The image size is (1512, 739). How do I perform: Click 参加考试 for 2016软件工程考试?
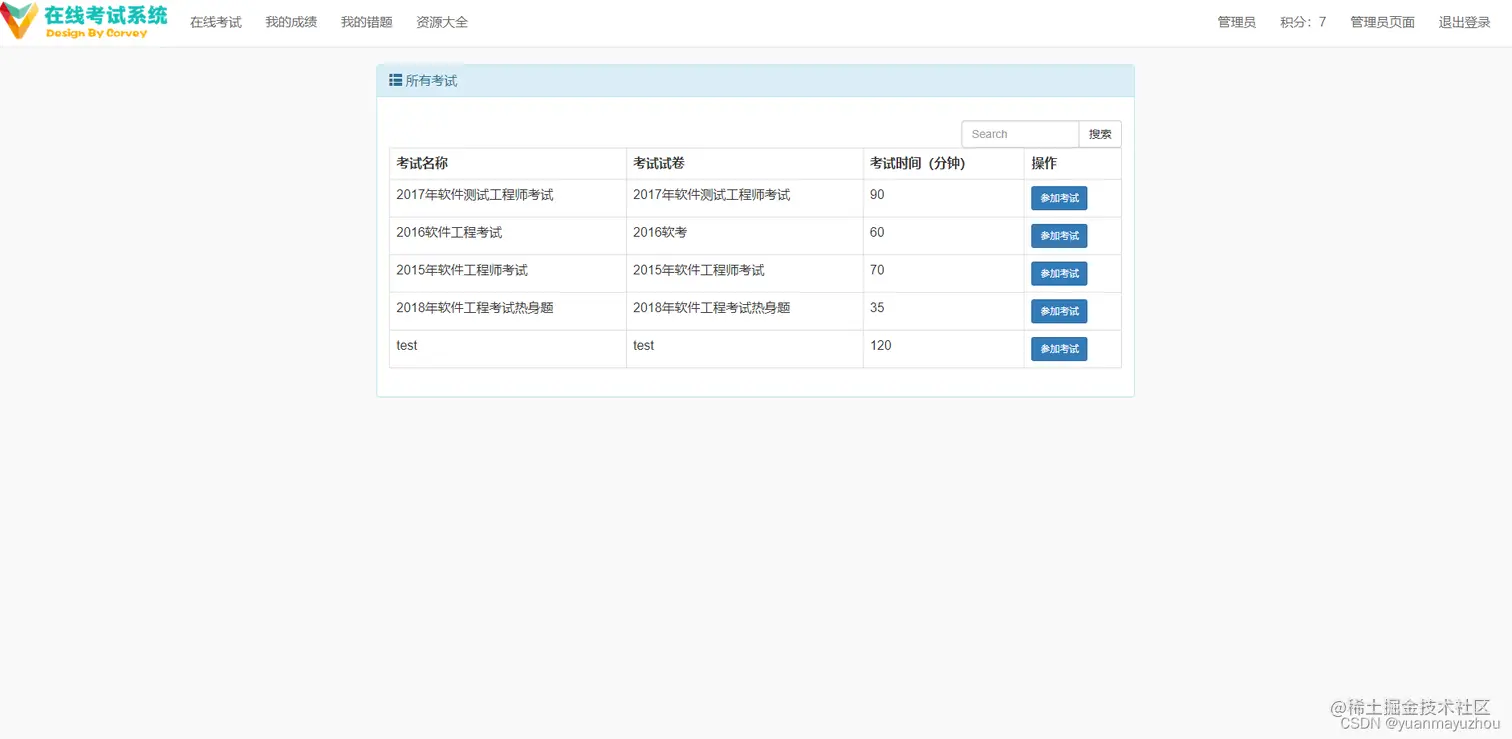(x=1059, y=236)
